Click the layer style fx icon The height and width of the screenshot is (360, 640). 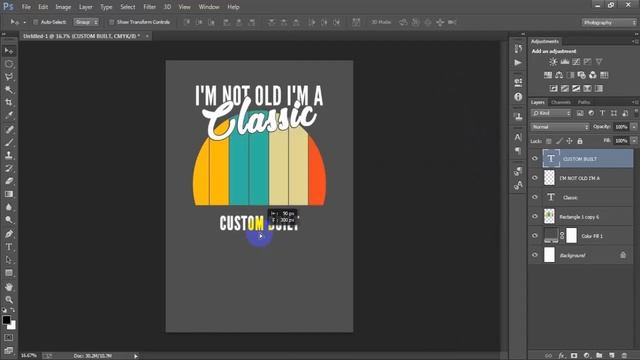(561, 356)
